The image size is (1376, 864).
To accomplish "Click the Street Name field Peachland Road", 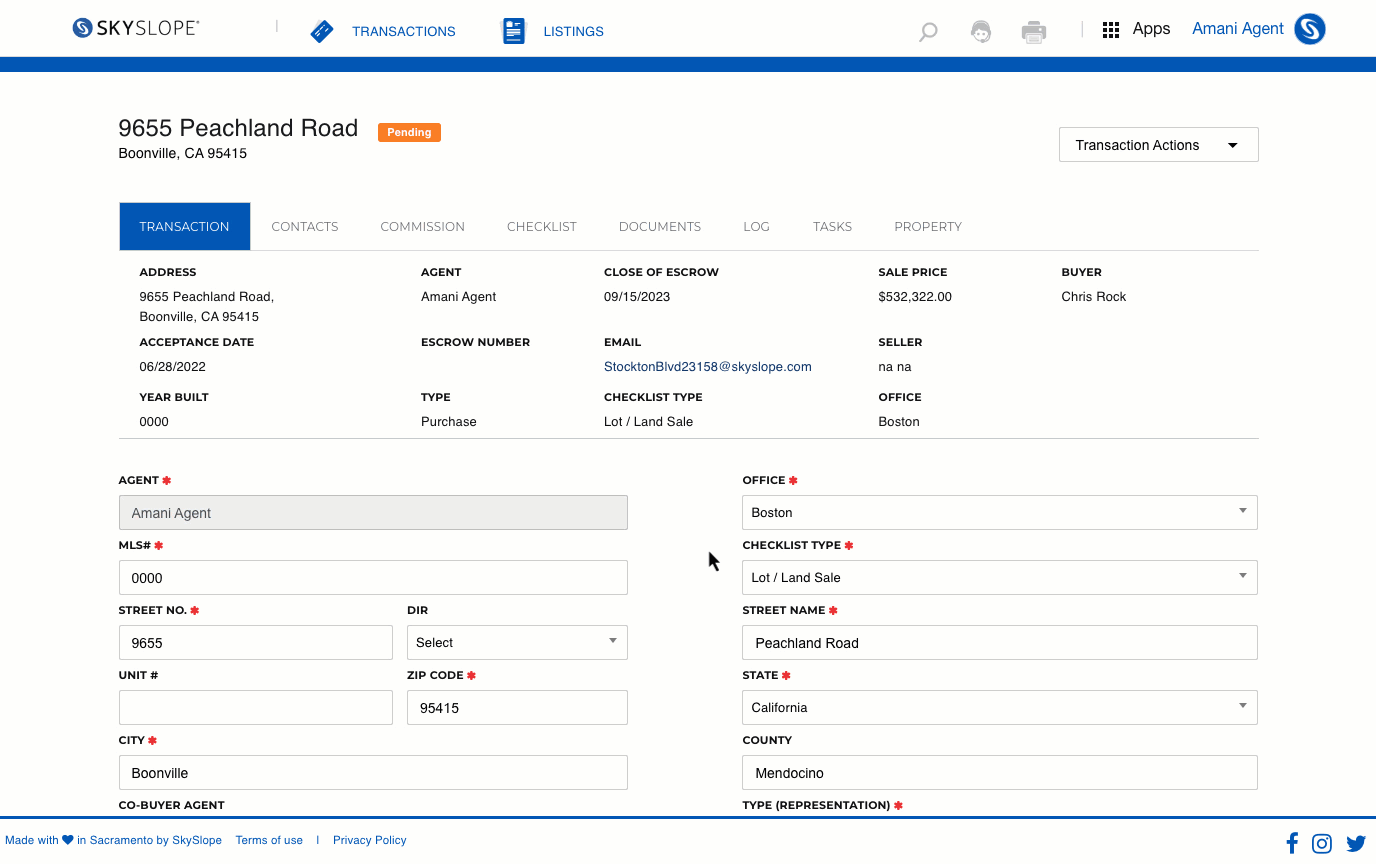I will [x=999, y=643].
